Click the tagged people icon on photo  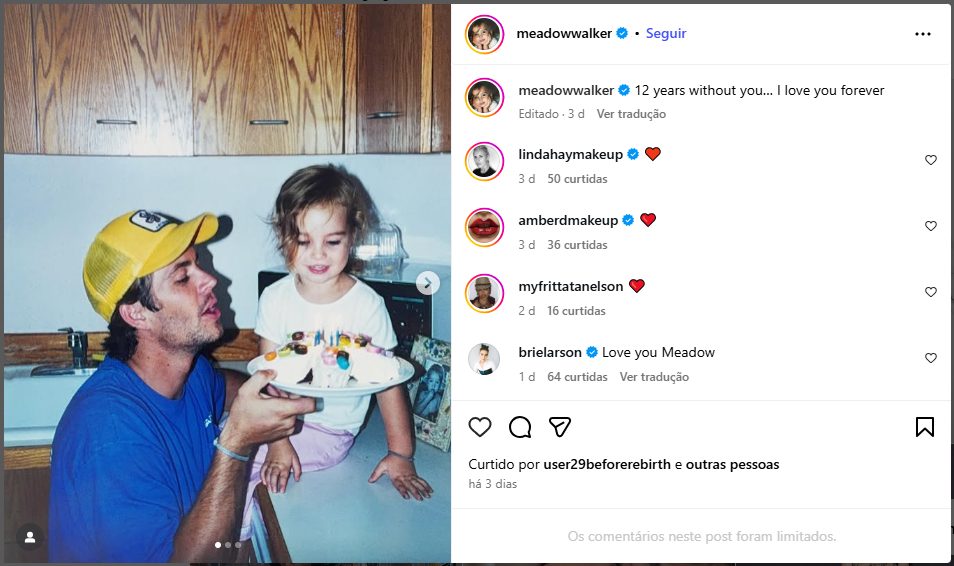tap(30, 537)
